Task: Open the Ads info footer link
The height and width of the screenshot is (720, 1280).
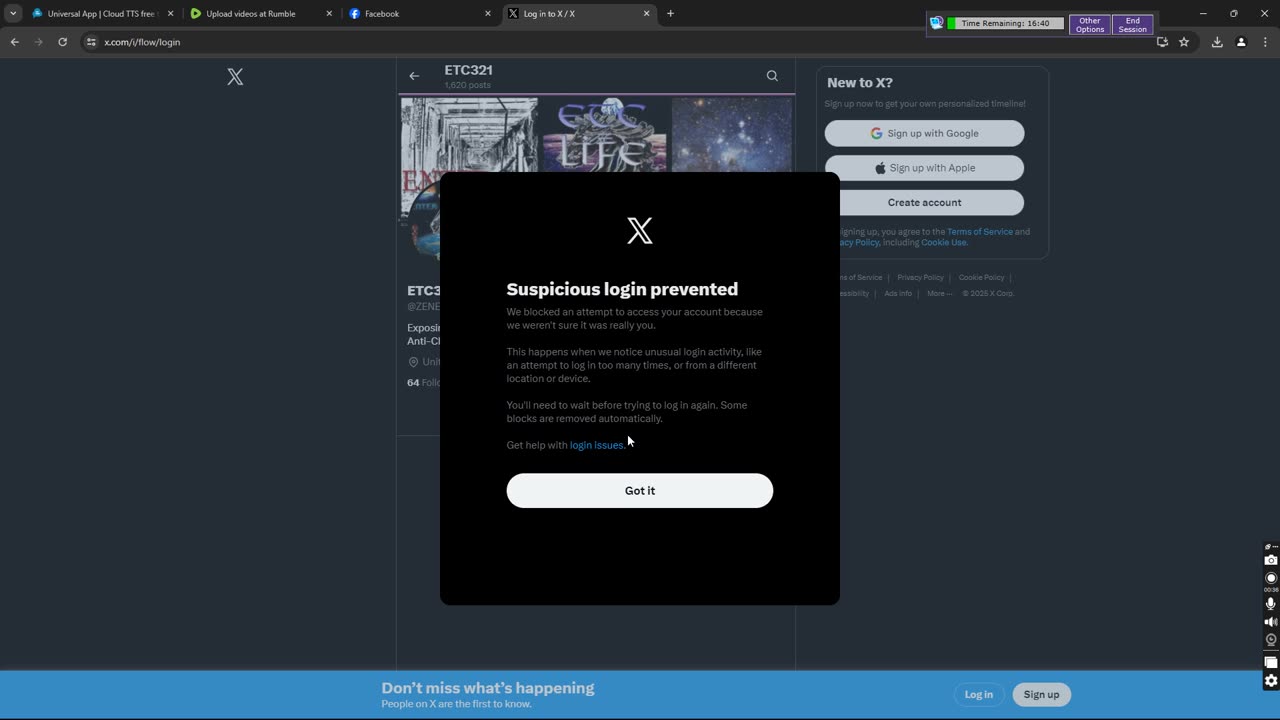Action: (898, 294)
